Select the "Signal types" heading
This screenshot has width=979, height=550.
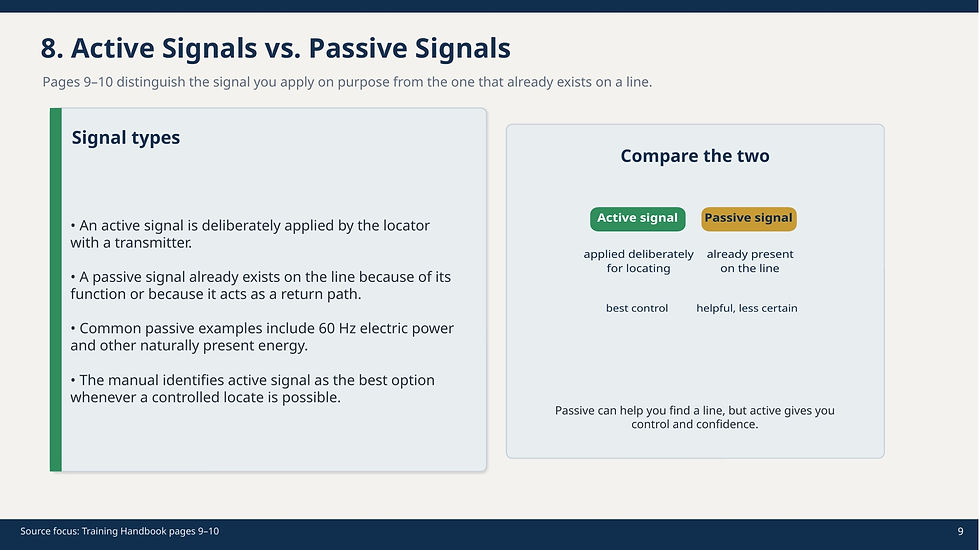pyautogui.click(x=126, y=138)
